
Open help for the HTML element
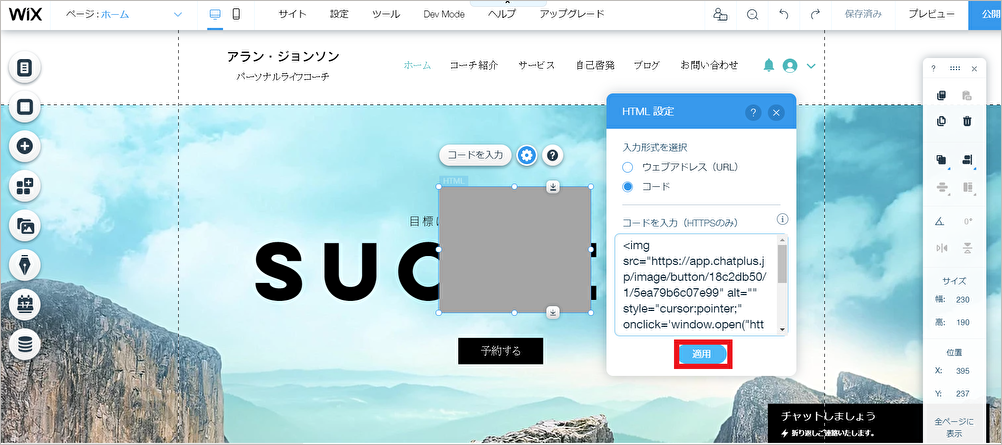tap(553, 155)
